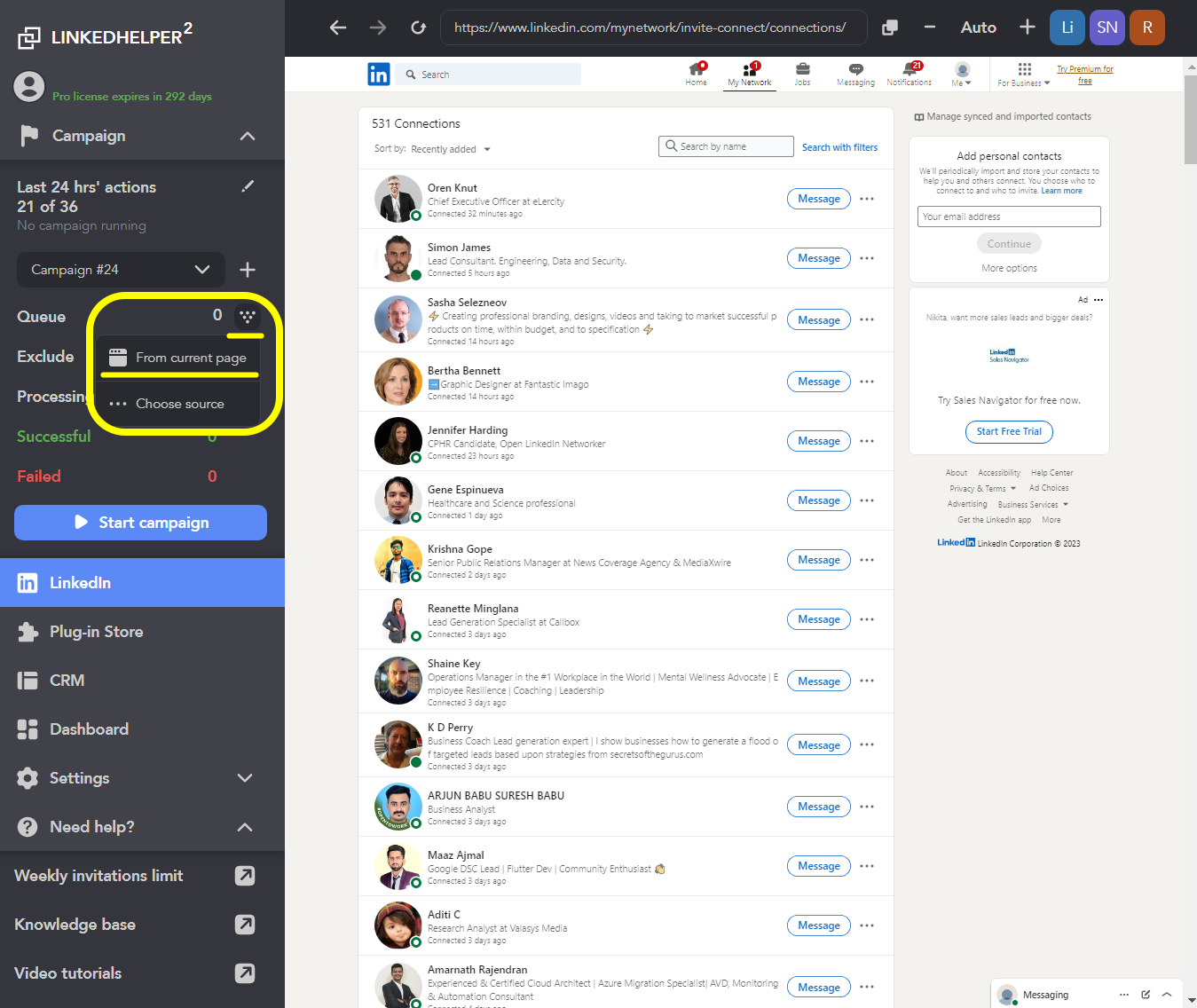Open Krishna Gope profile photo
This screenshot has width=1197, height=1008.
[398, 560]
